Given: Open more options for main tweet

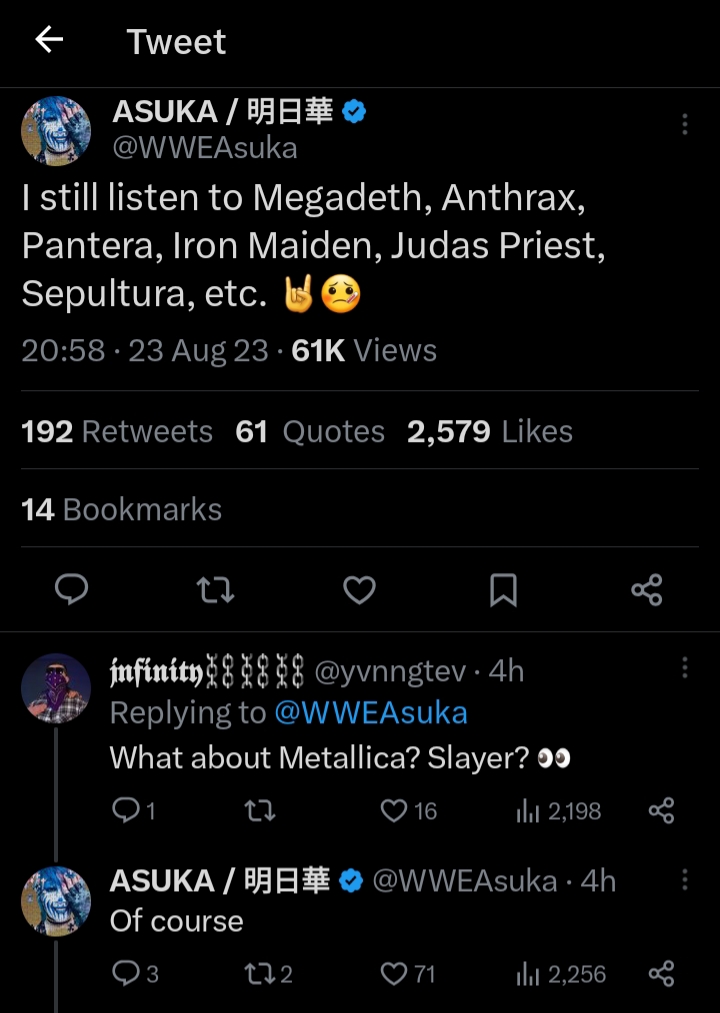Looking at the screenshot, I should pyautogui.click(x=684, y=124).
